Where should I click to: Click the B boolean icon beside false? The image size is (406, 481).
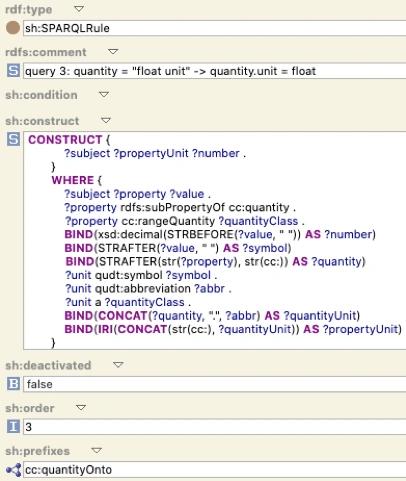[x=13, y=384]
